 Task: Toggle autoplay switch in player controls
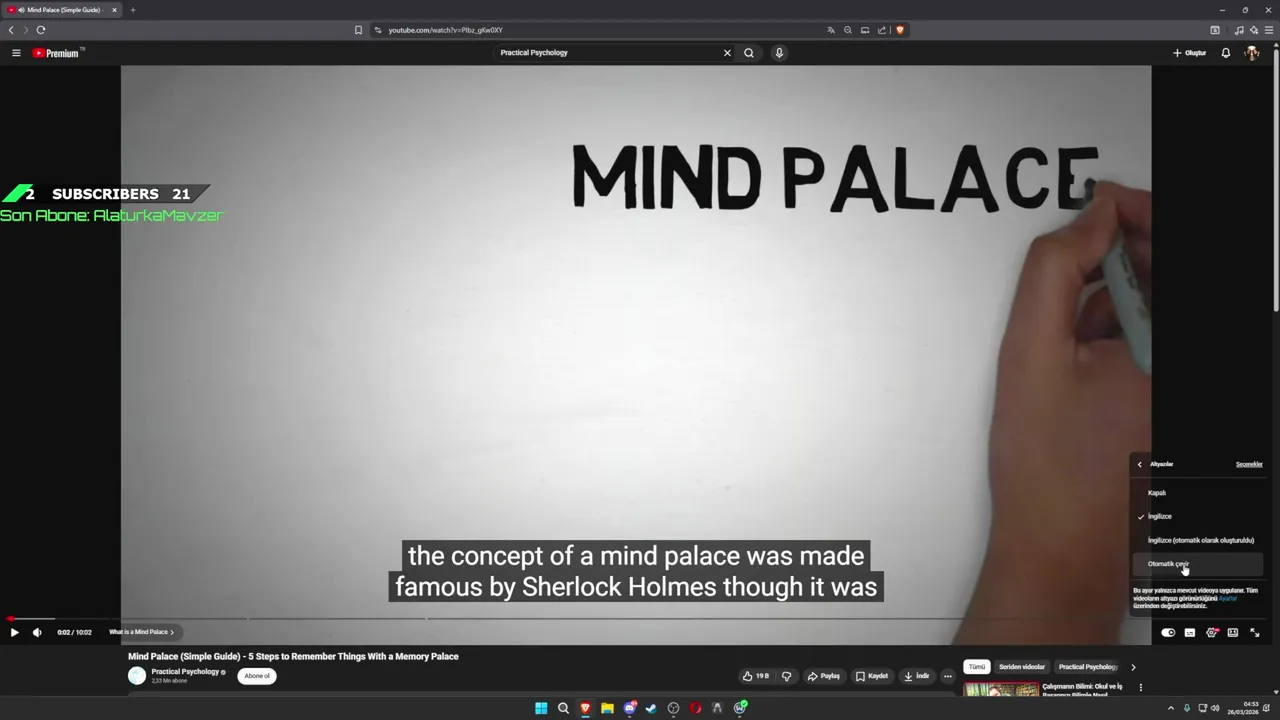point(1168,632)
